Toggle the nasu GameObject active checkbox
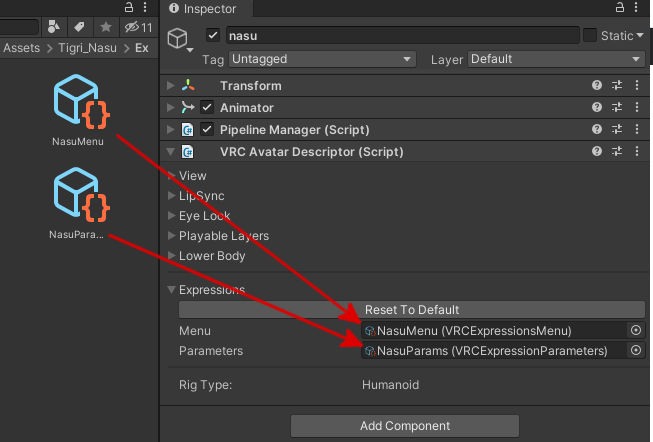Image resolution: width=653 pixels, height=442 pixels. coord(213,35)
